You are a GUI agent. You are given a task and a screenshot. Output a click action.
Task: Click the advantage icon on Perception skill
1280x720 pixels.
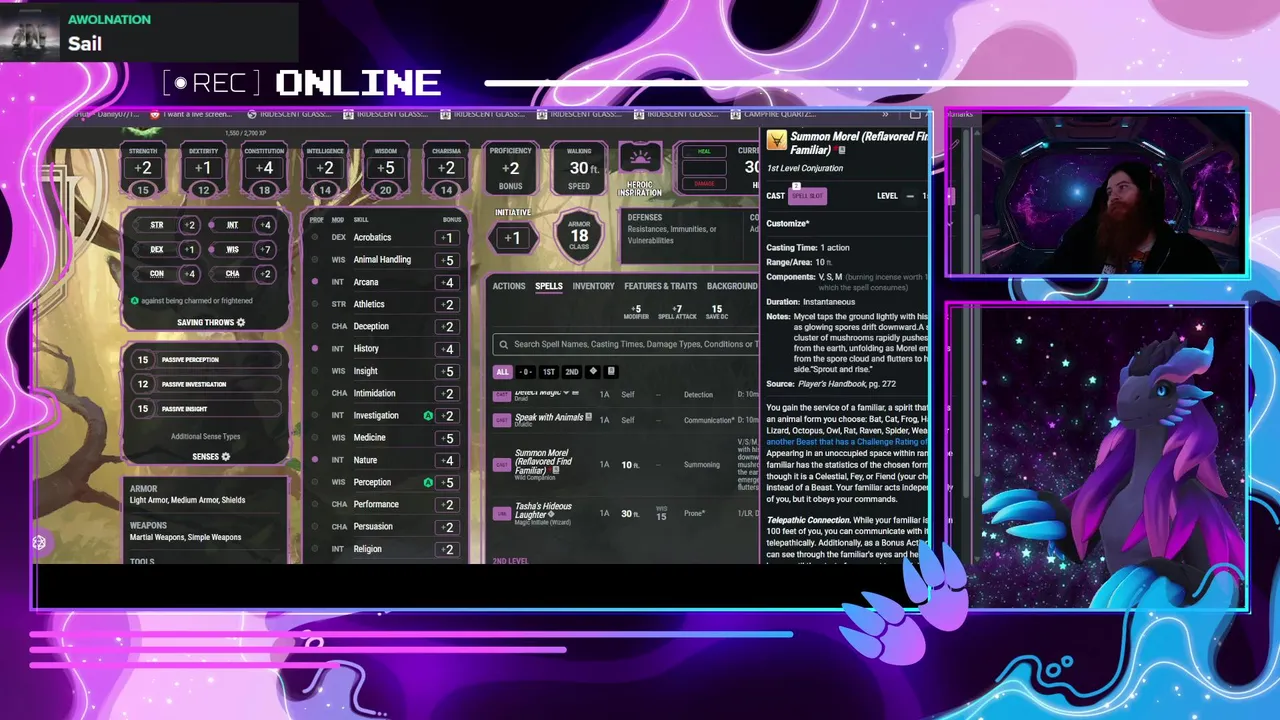(428, 482)
